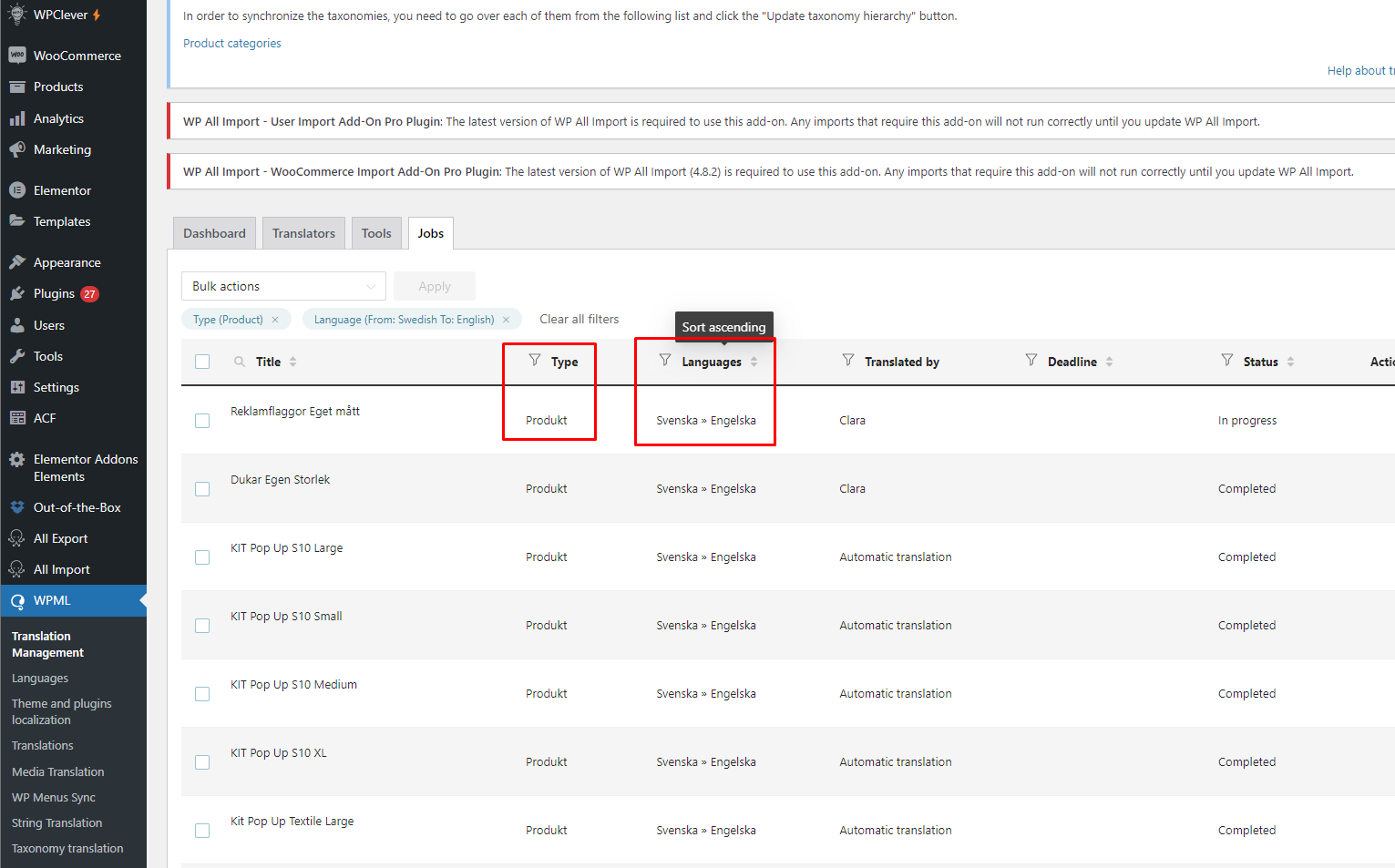Check the KIT Pop Up S10 Large row
This screenshot has height=868, width=1395.
202,557
